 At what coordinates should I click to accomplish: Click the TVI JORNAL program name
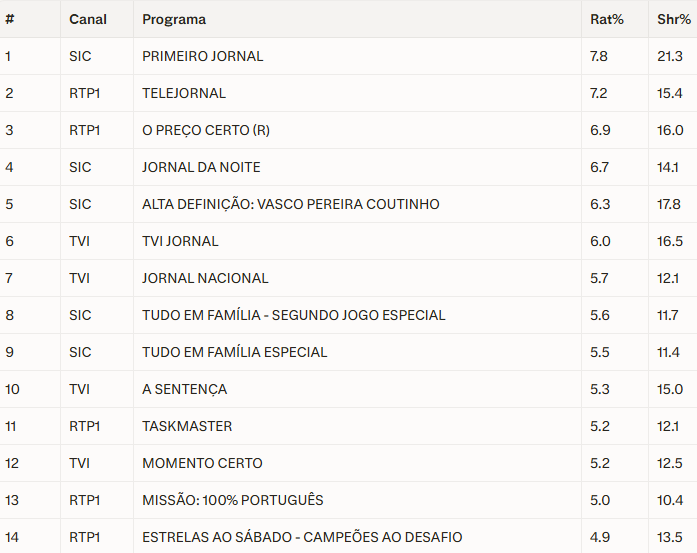click(x=180, y=241)
